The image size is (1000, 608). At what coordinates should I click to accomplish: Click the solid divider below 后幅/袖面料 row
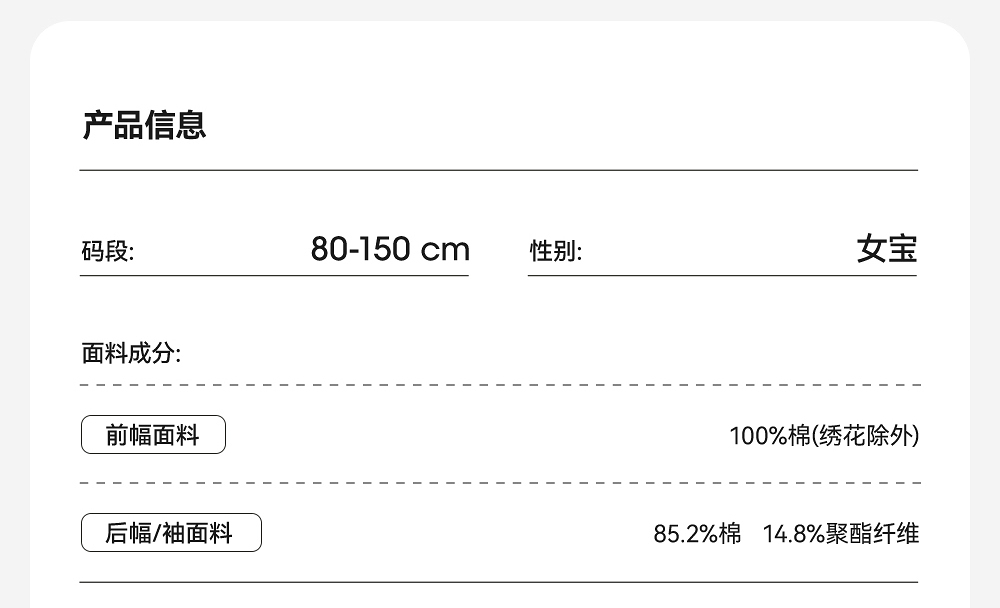tap(499, 582)
